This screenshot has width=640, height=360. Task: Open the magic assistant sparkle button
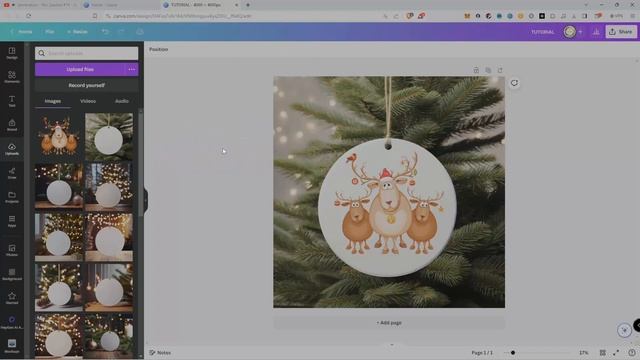click(624, 330)
